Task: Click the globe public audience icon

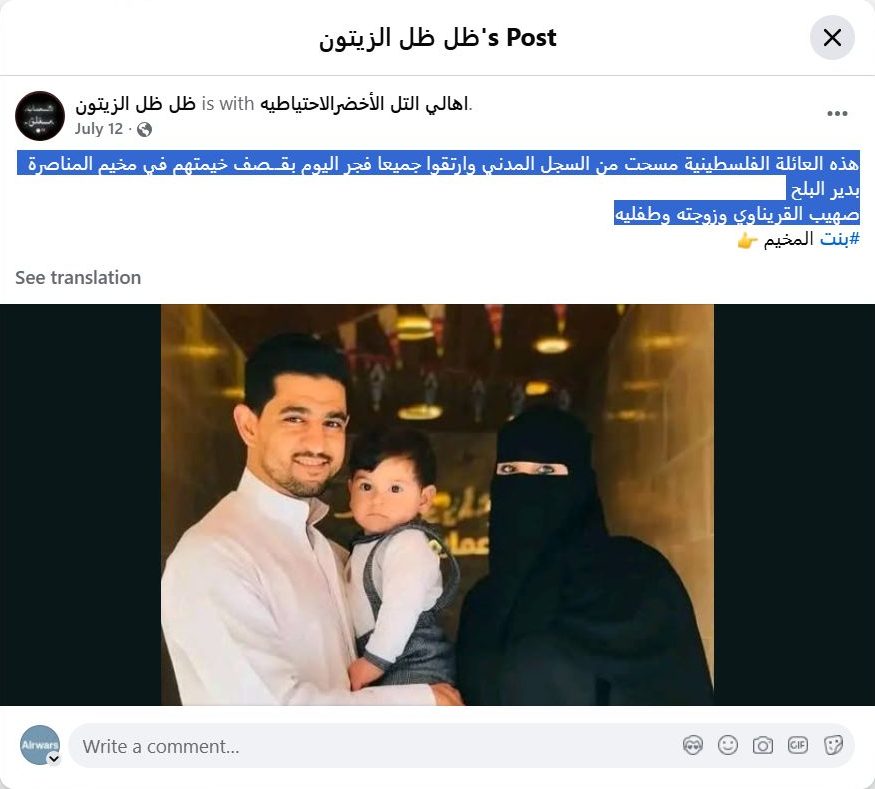Action: coord(145,129)
